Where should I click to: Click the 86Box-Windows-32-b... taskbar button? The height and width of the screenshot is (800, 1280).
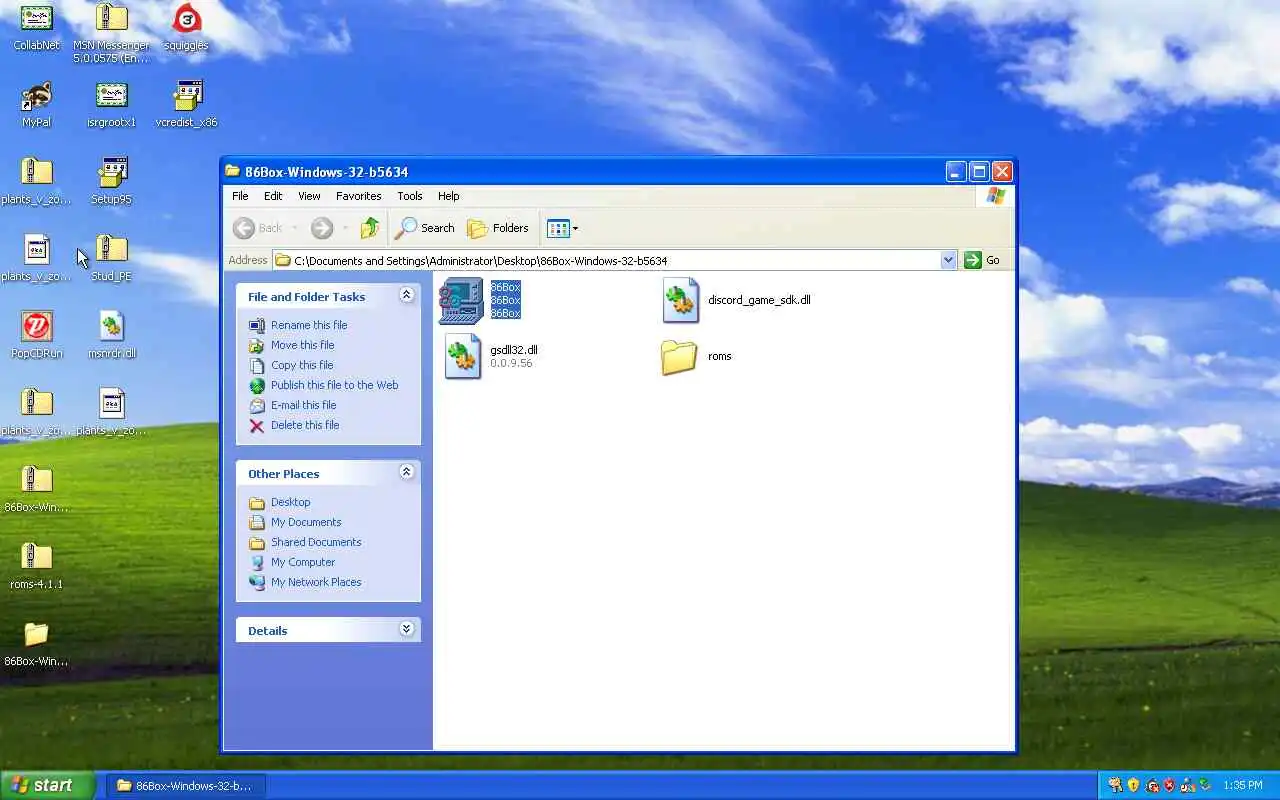(186, 785)
